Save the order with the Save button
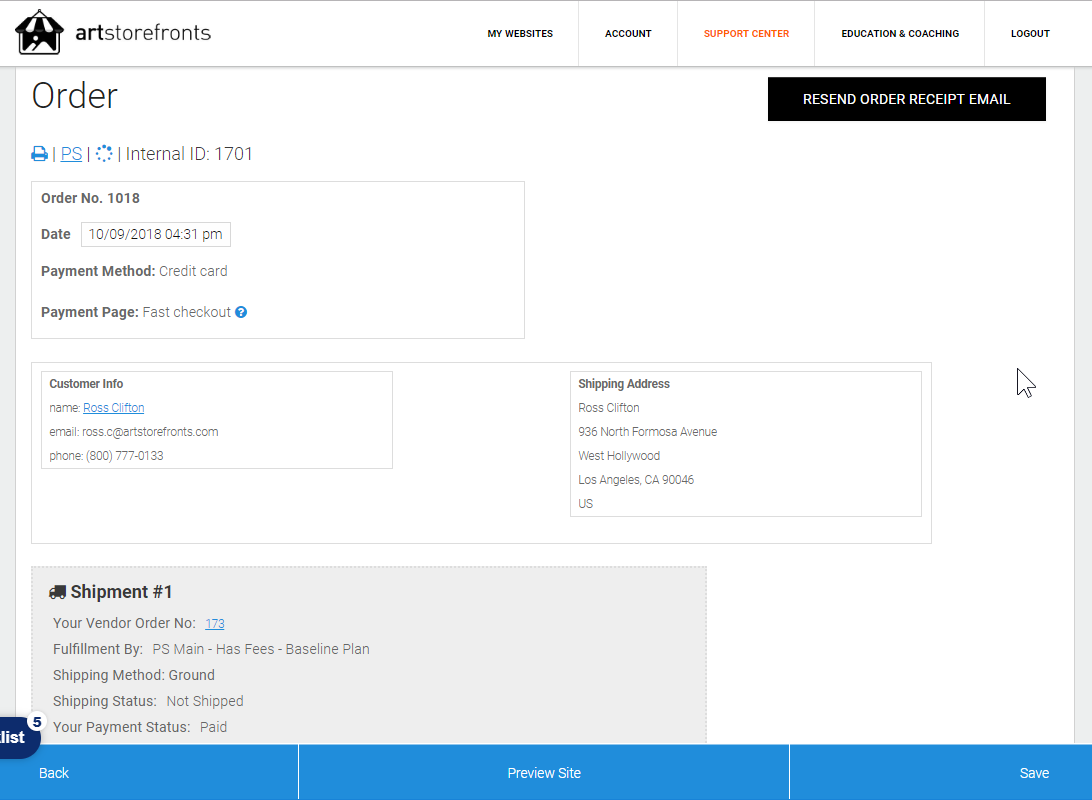Image resolution: width=1092 pixels, height=800 pixels. pos(1034,773)
